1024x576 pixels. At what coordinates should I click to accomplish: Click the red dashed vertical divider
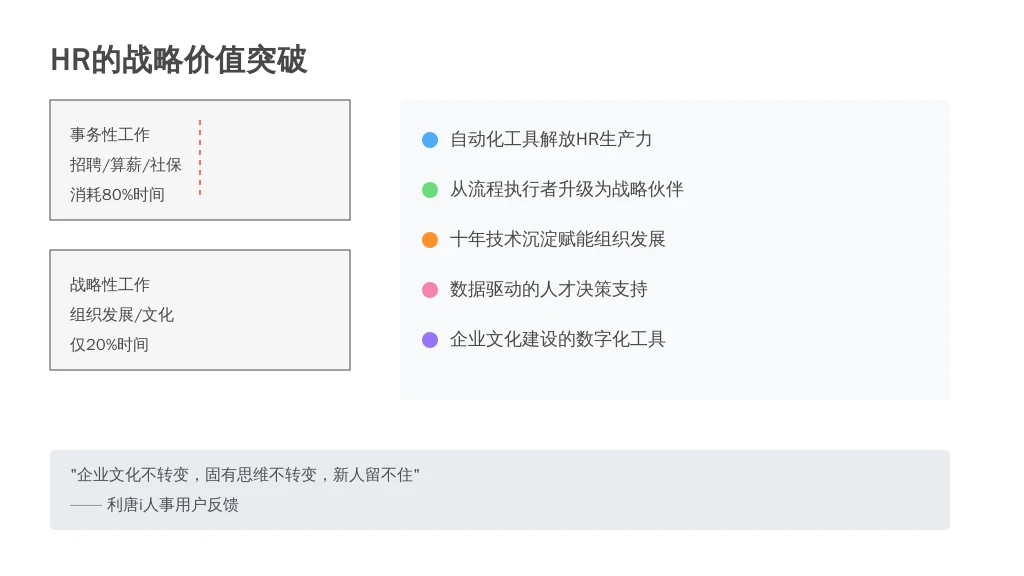200,157
